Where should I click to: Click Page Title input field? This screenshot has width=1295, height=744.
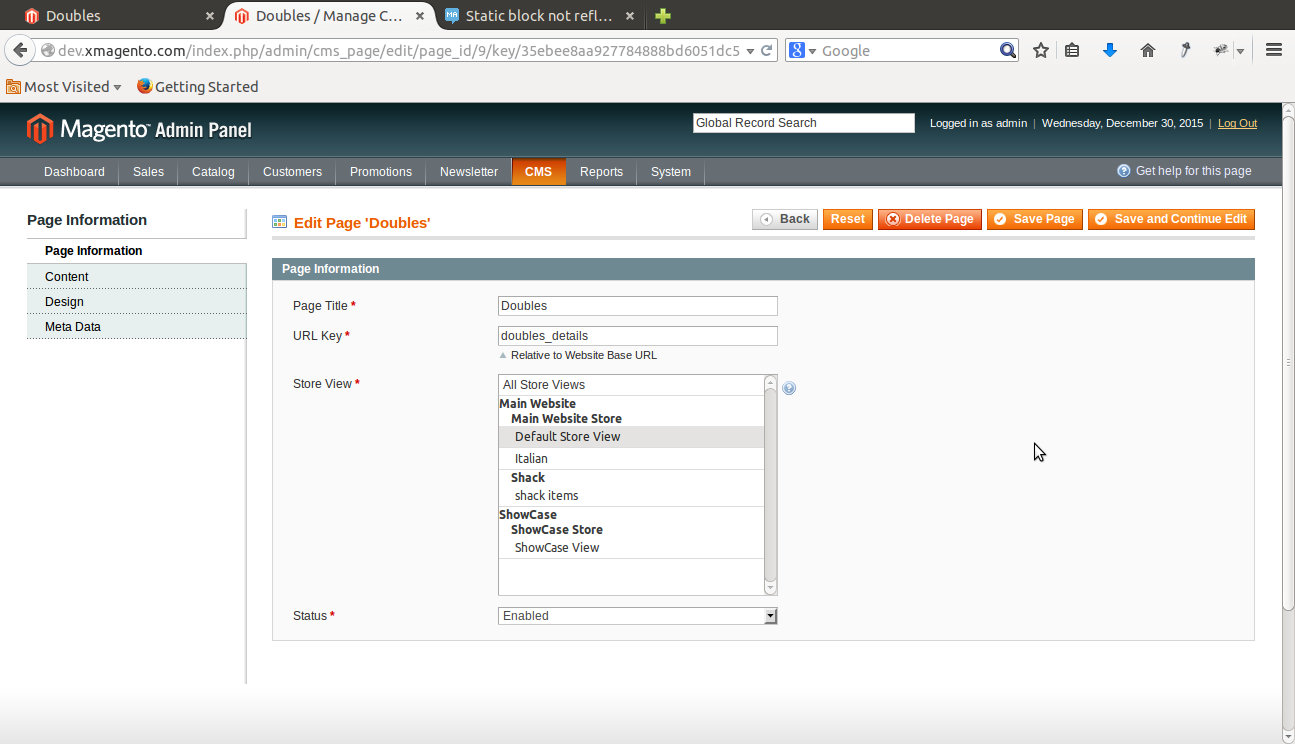pyautogui.click(x=637, y=306)
